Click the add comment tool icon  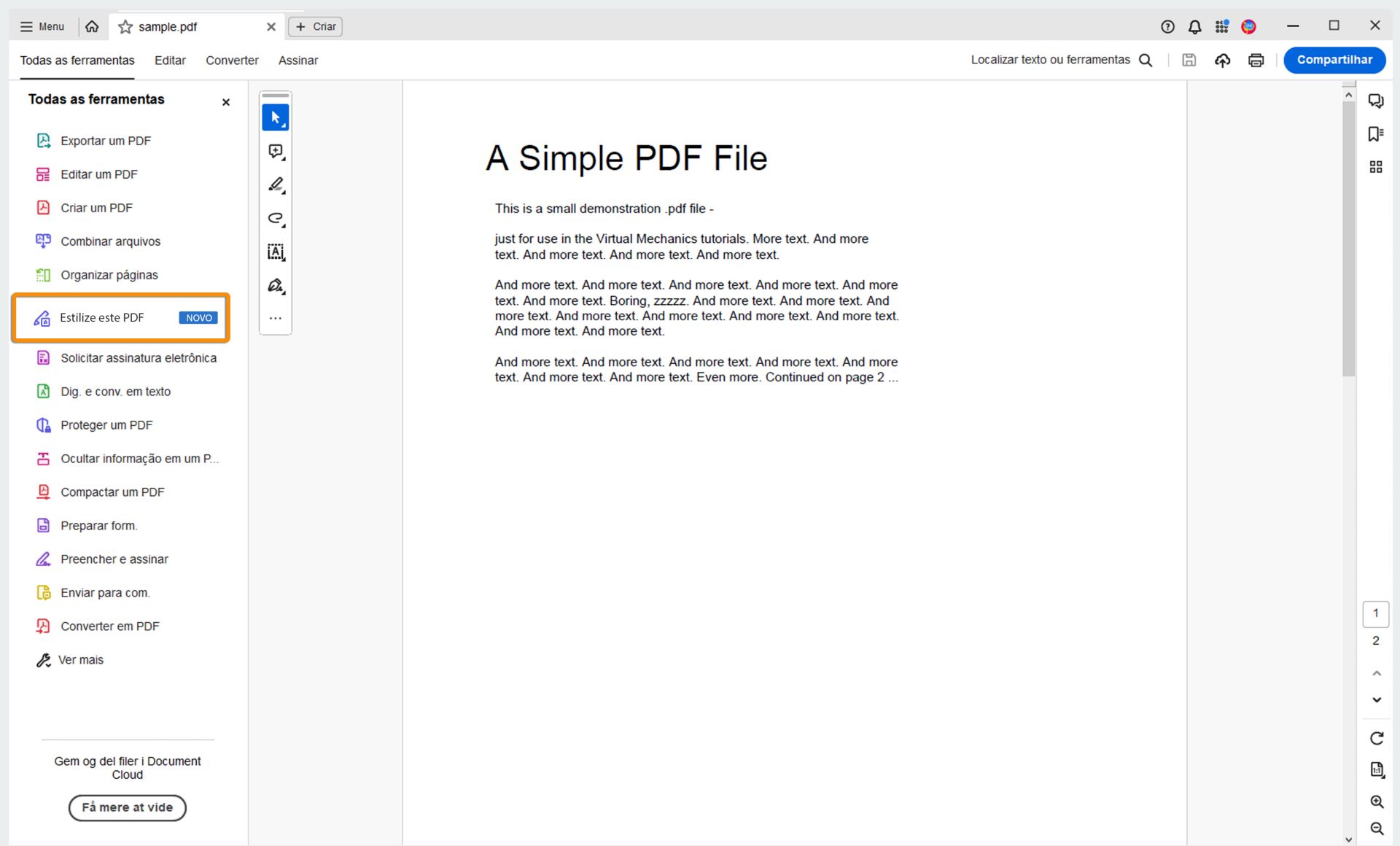276,151
